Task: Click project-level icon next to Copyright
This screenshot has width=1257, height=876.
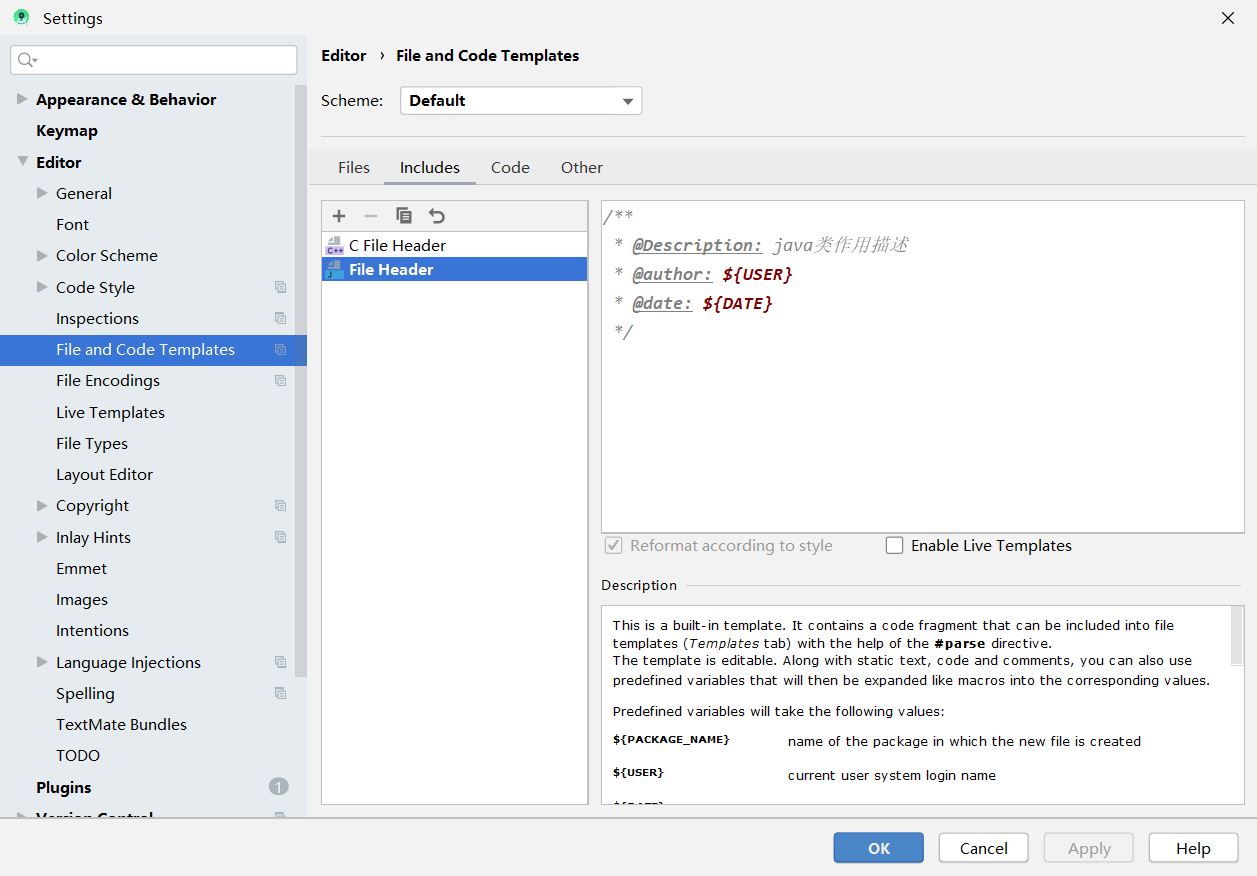Action: (280, 506)
